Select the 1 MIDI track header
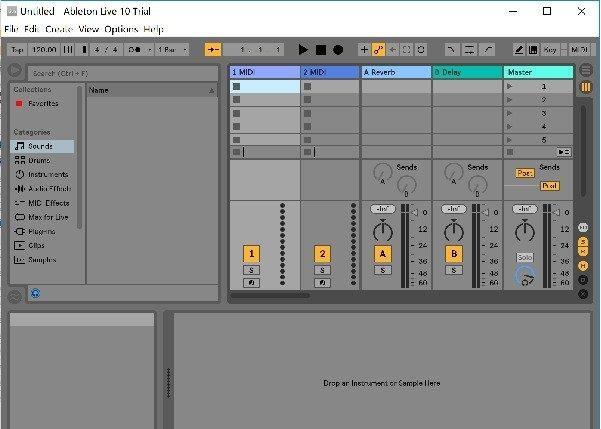This screenshot has height=429, width=601. tap(264, 72)
